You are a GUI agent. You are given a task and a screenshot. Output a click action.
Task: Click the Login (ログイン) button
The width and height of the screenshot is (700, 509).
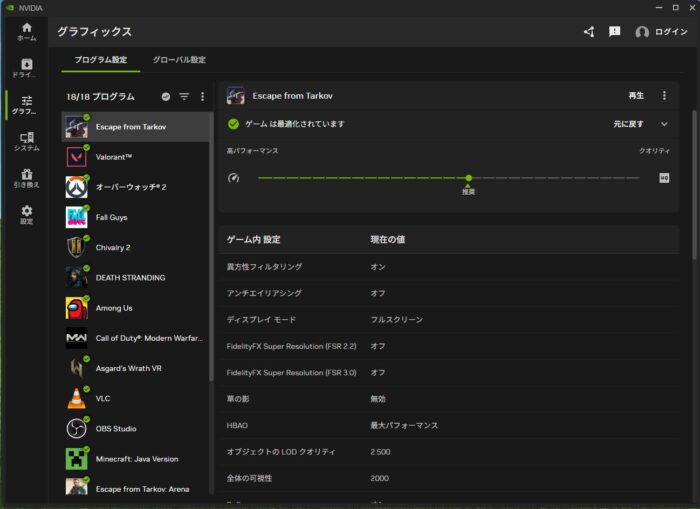671,32
